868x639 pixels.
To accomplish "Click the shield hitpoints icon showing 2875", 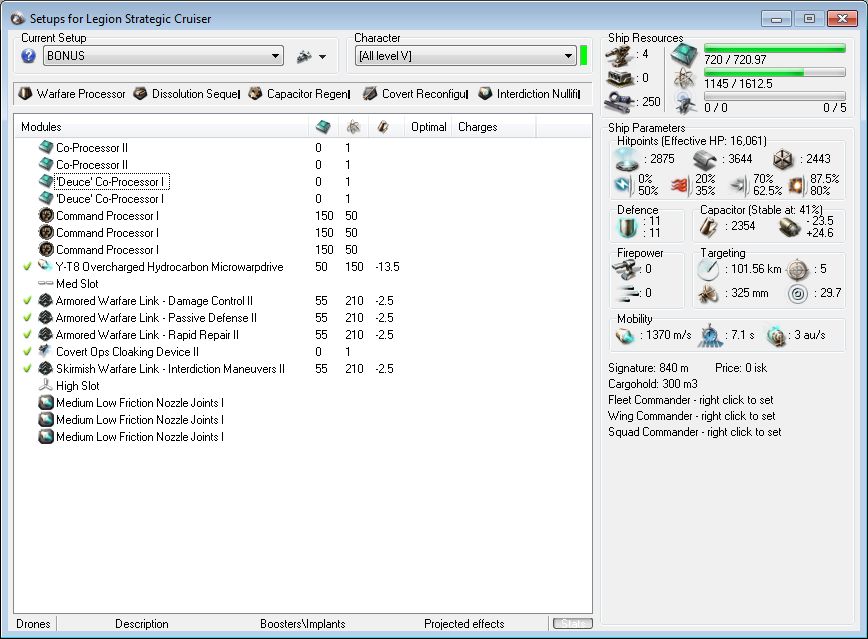I will coord(627,159).
